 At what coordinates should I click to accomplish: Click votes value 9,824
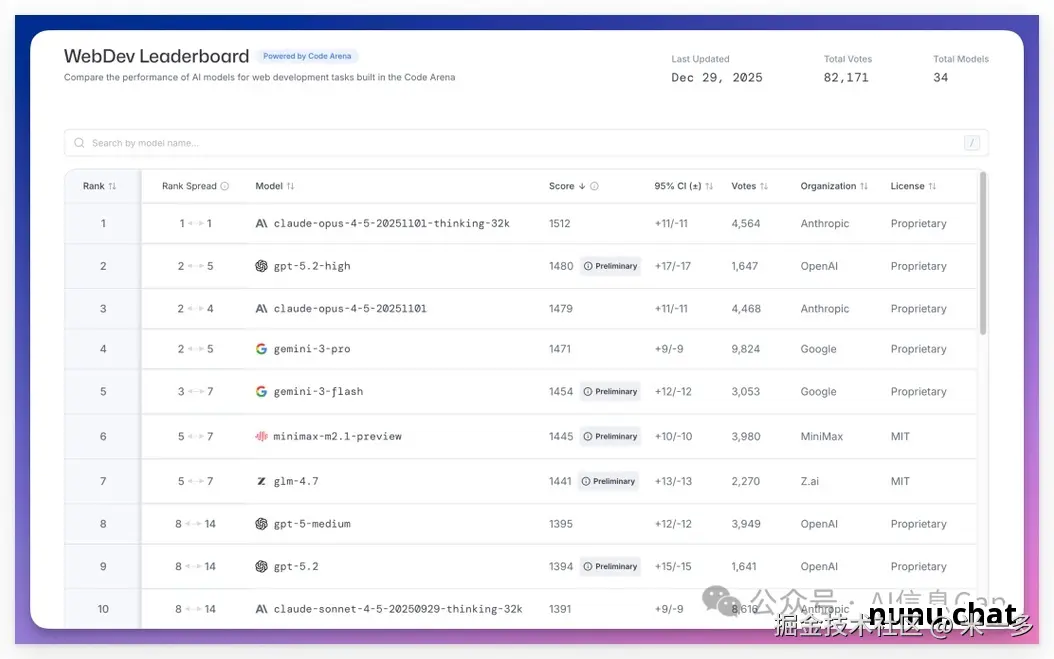pos(745,348)
